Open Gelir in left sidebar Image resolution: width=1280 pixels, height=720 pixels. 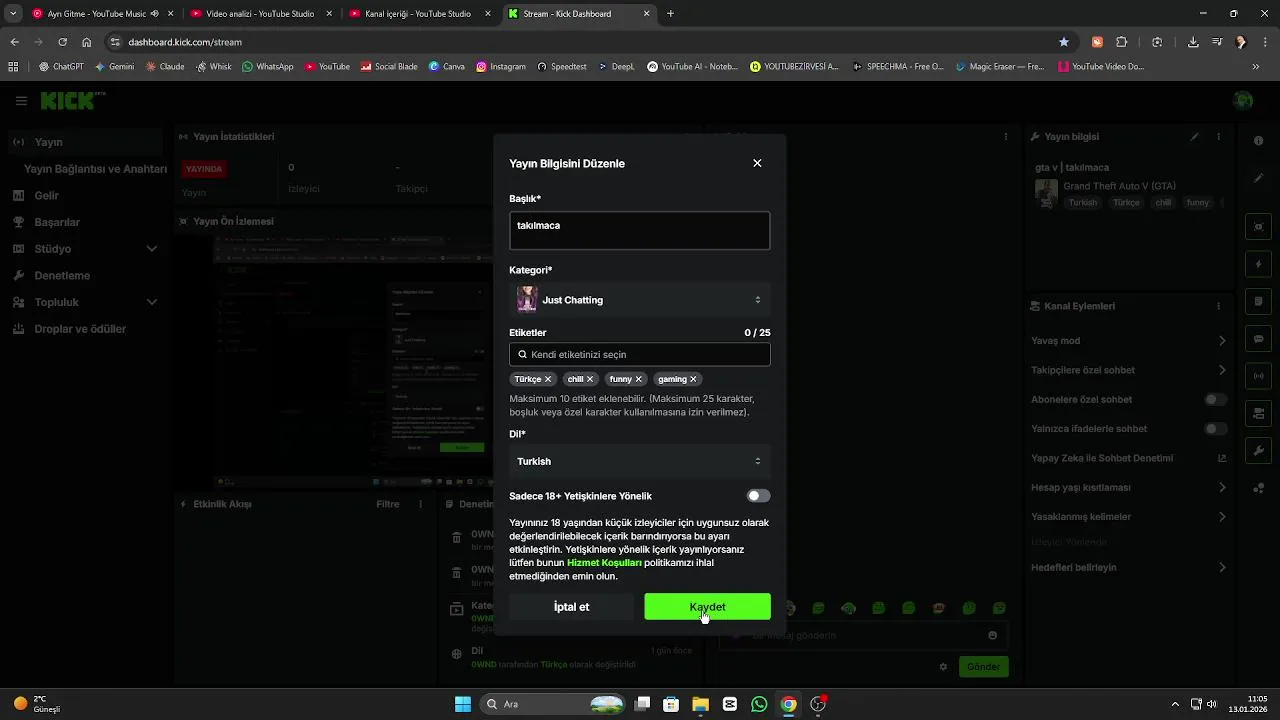point(85,195)
